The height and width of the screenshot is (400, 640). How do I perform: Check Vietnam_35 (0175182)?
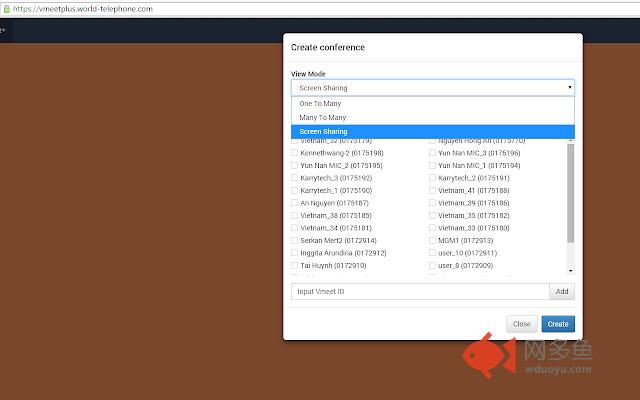click(432, 215)
